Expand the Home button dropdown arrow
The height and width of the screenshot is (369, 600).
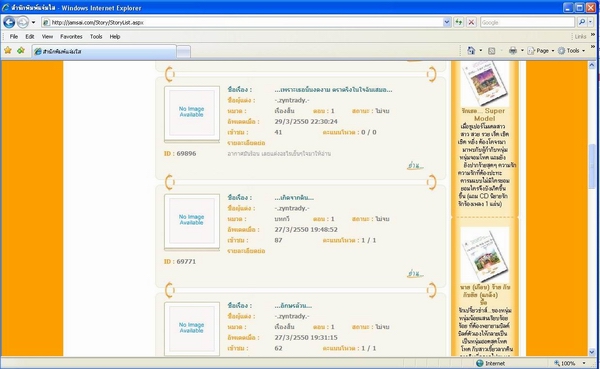(481, 51)
